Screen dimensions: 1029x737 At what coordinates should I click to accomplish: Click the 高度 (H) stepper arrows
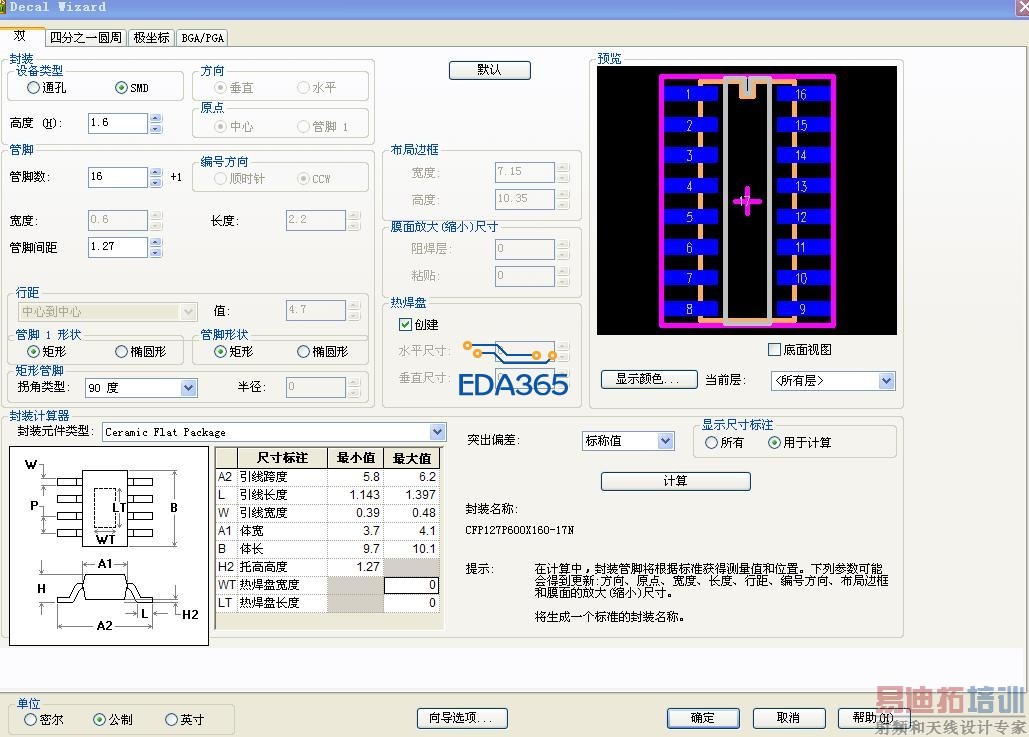coord(156,123)
